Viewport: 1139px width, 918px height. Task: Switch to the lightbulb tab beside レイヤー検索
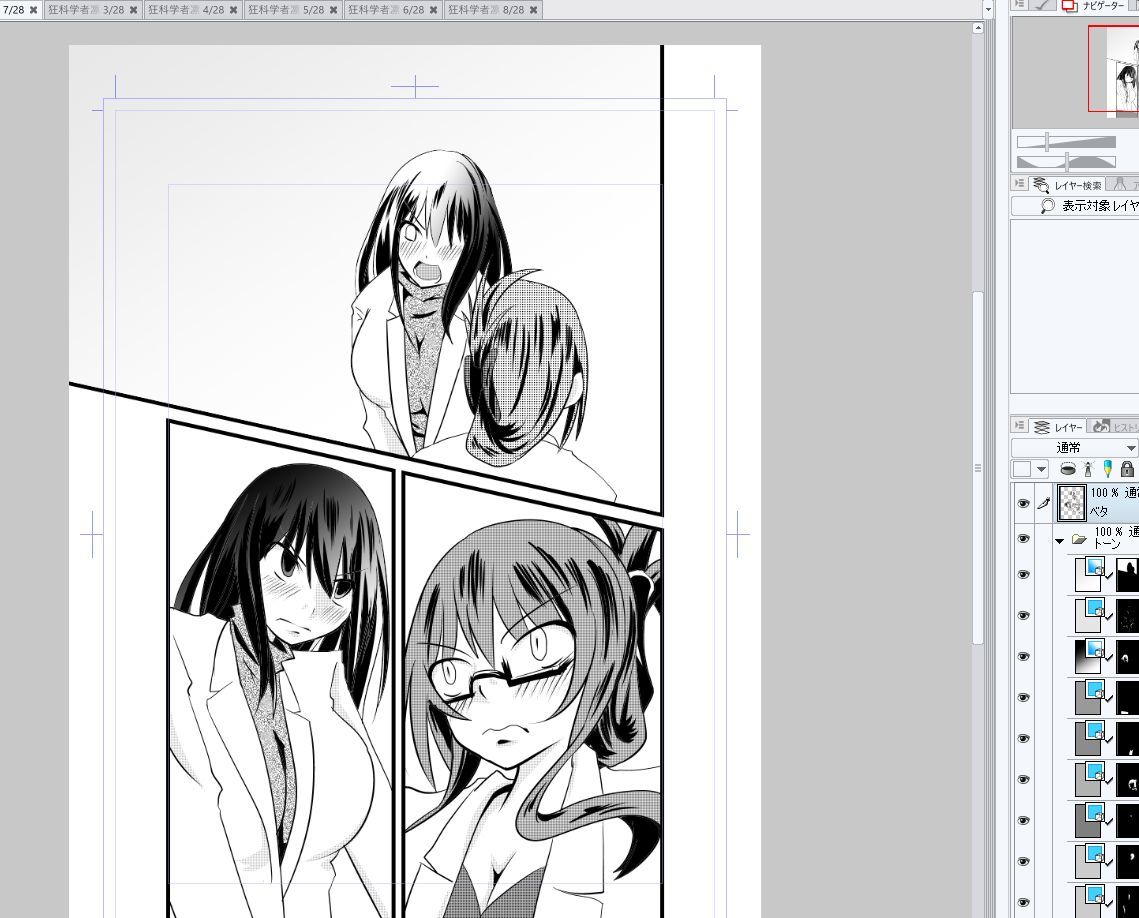[1122, 184]
